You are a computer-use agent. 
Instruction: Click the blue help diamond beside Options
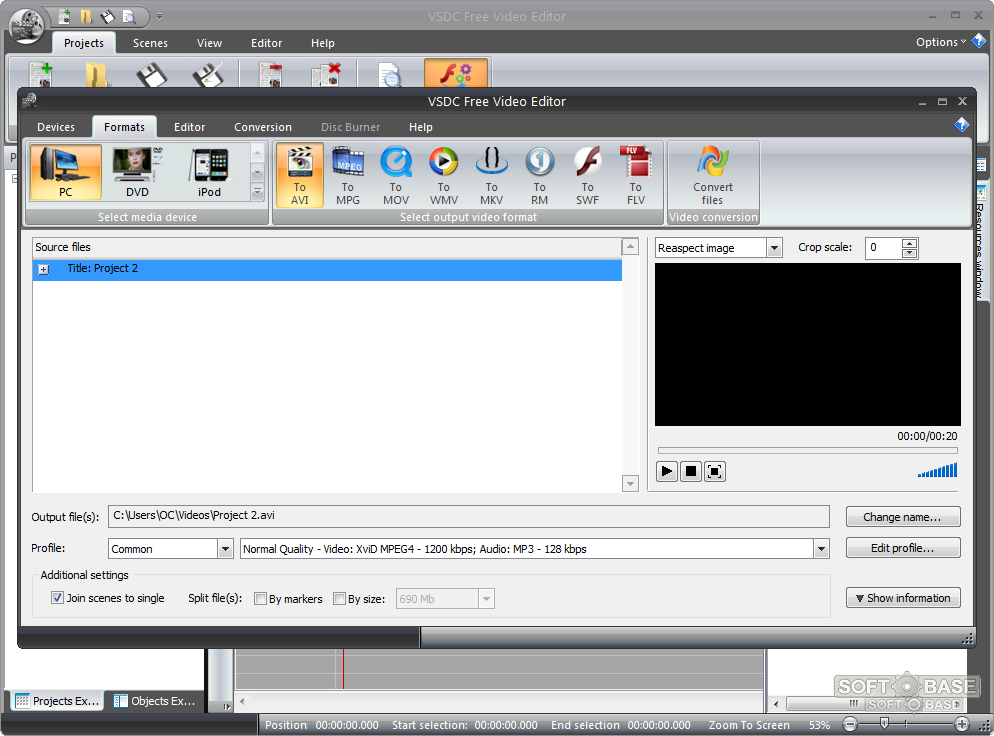tap(979, 42)
